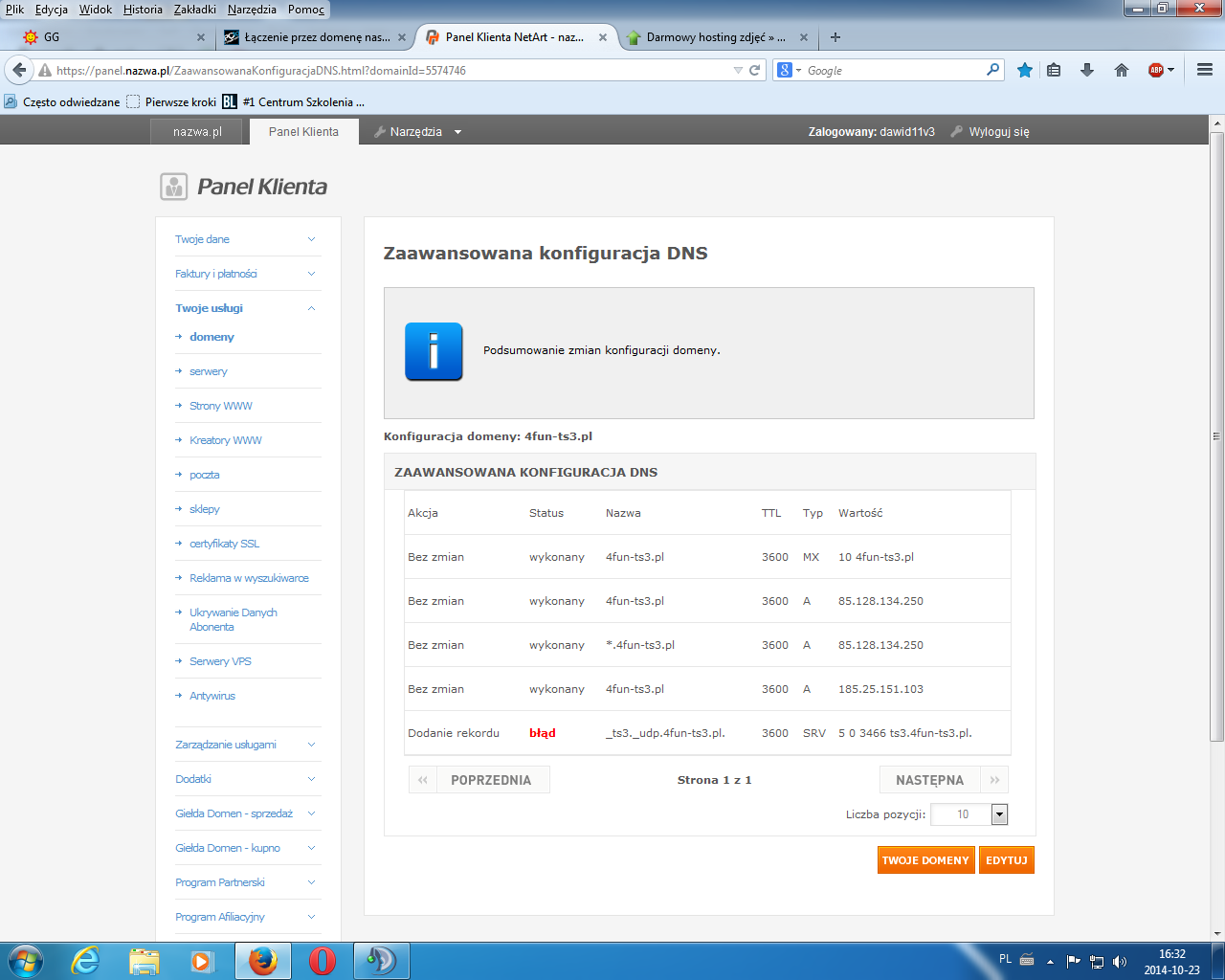
Task: Launch Internet Explorer from taskbar
Action: click(85, 960)
